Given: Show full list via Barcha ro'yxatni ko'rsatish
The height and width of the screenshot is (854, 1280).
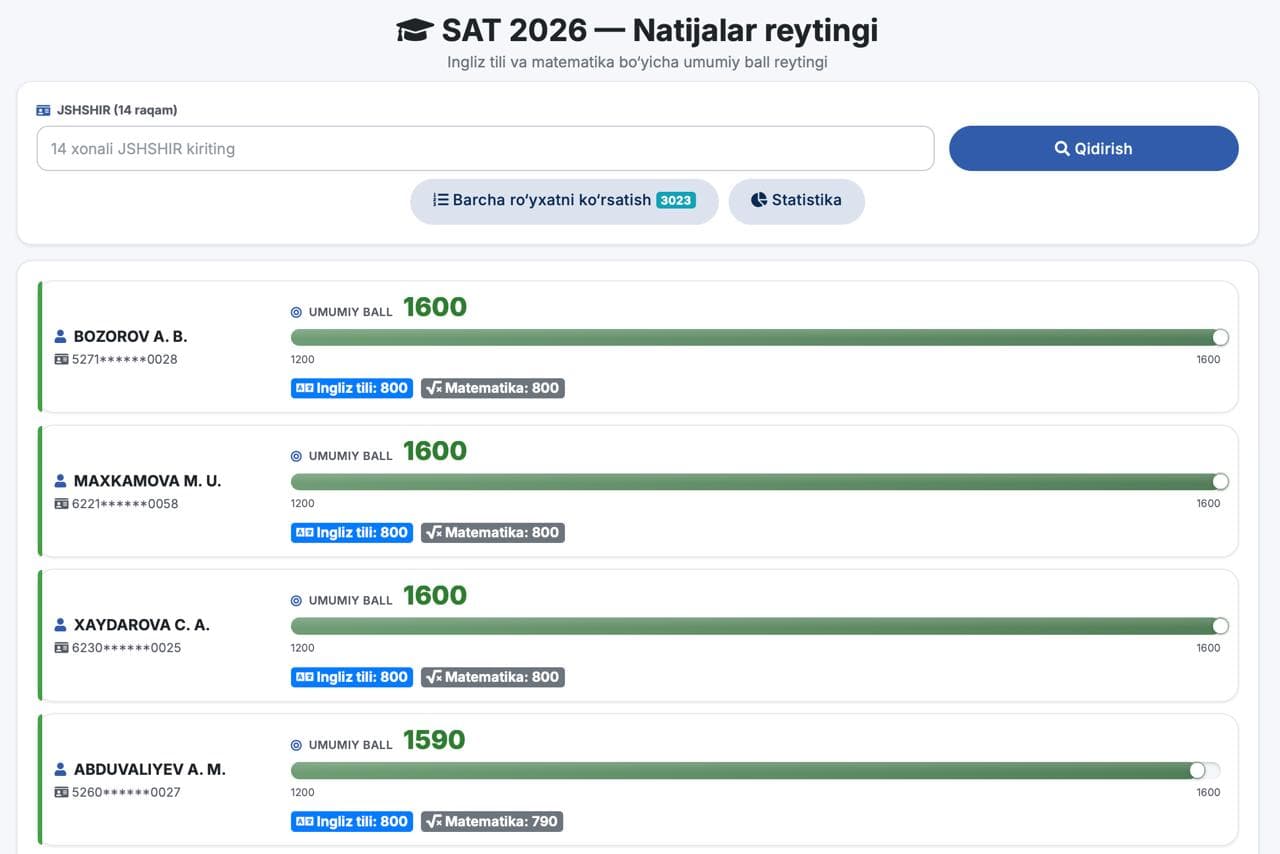Looking at the screenshot, I should [x=564, y=201].
